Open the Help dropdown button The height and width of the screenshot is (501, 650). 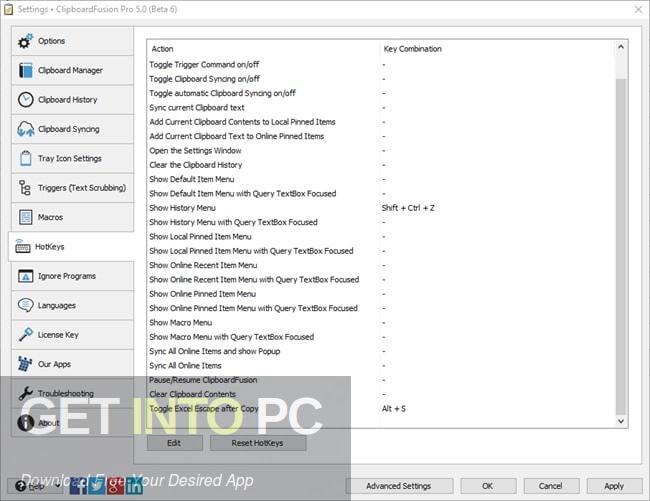click(x=37, y=486)
